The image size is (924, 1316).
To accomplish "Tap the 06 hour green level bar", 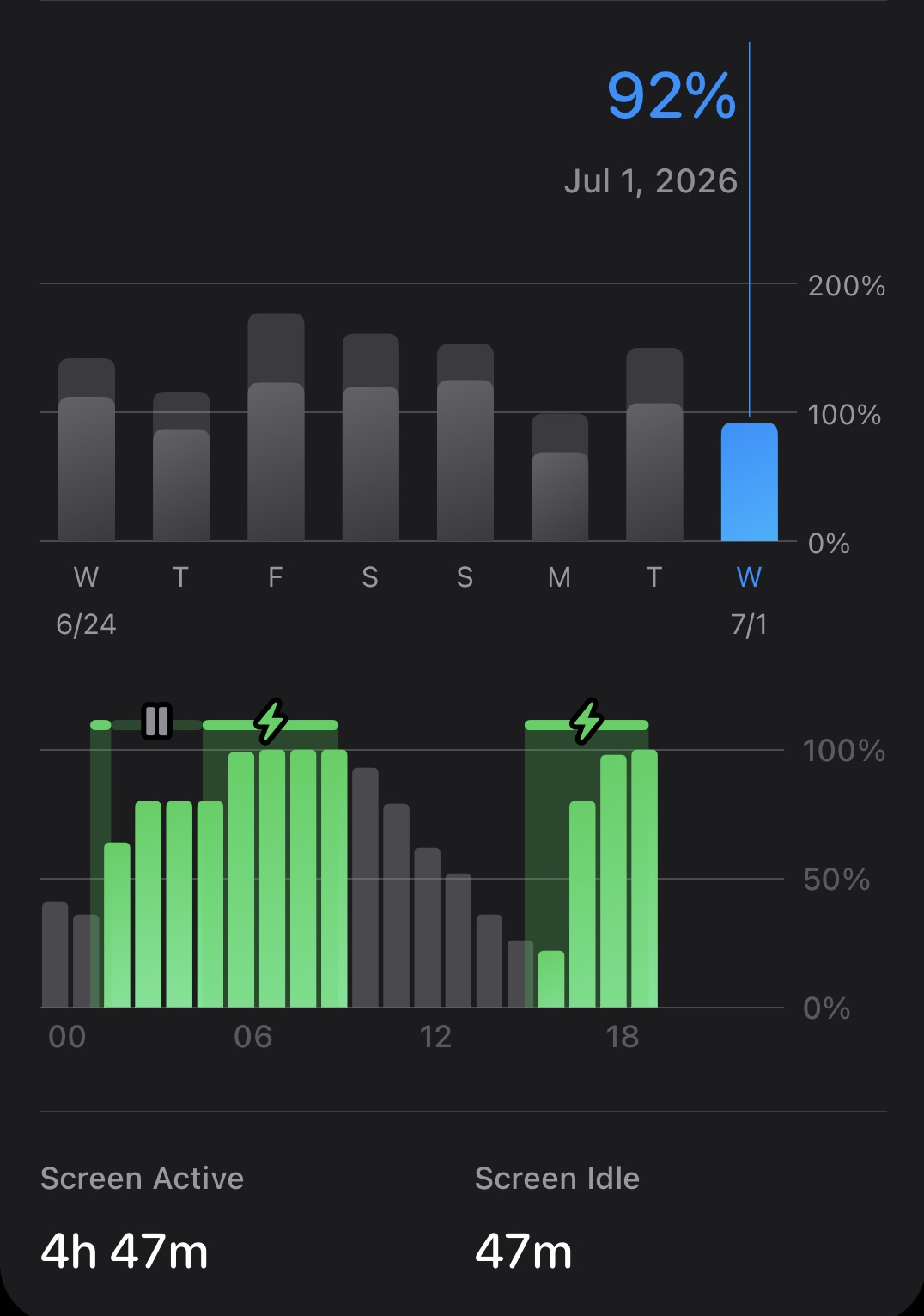I will [241, 880].
